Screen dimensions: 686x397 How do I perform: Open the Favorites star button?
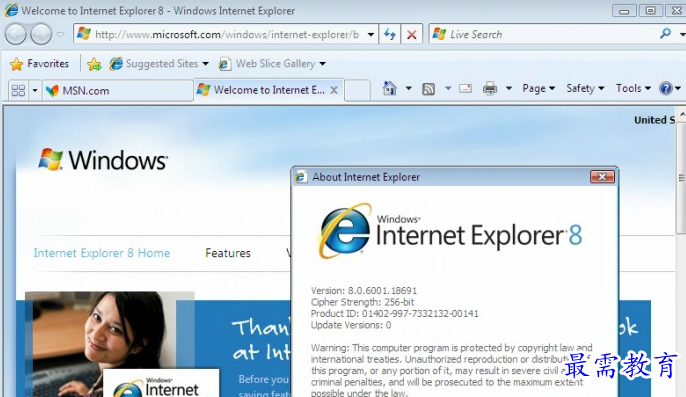pyautogui.click(x=39, y=64)
